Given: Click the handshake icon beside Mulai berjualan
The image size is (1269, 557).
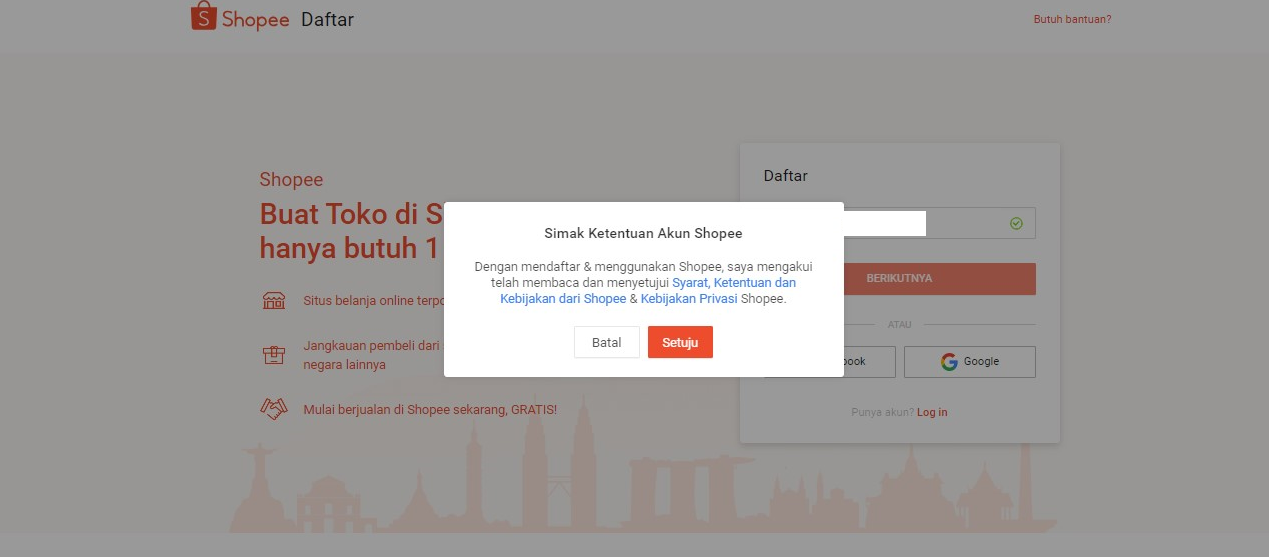Looking at the screenshot, I should tap(274, 409).
